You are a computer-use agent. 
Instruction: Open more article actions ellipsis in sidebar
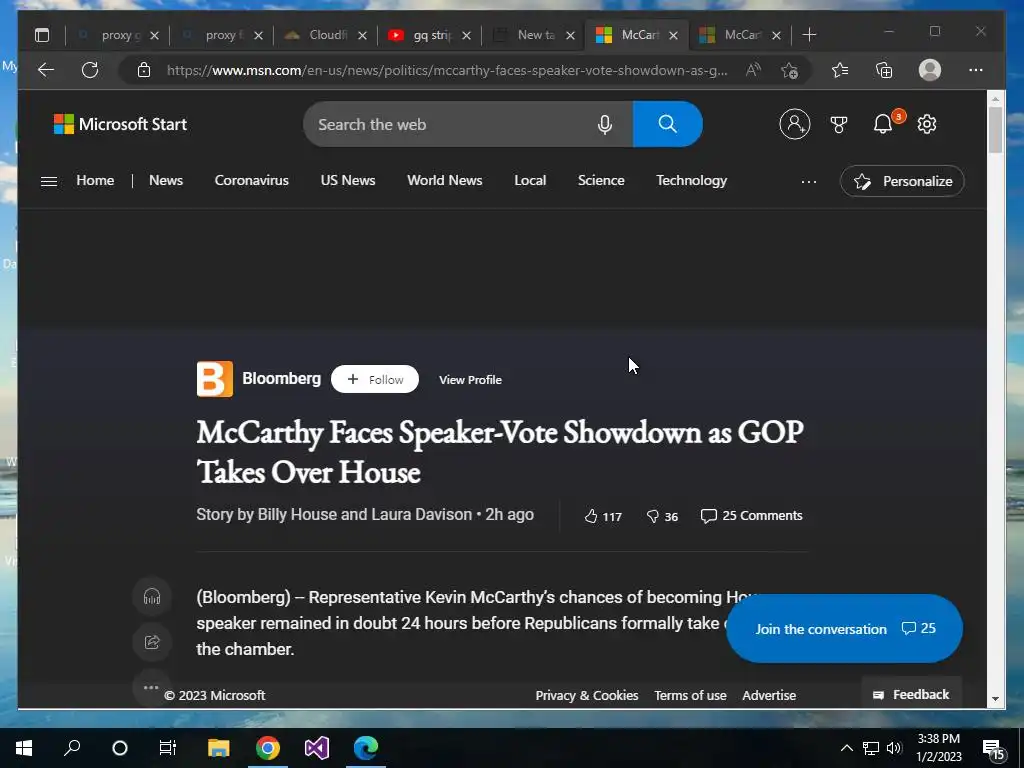(x=151, y=687)
